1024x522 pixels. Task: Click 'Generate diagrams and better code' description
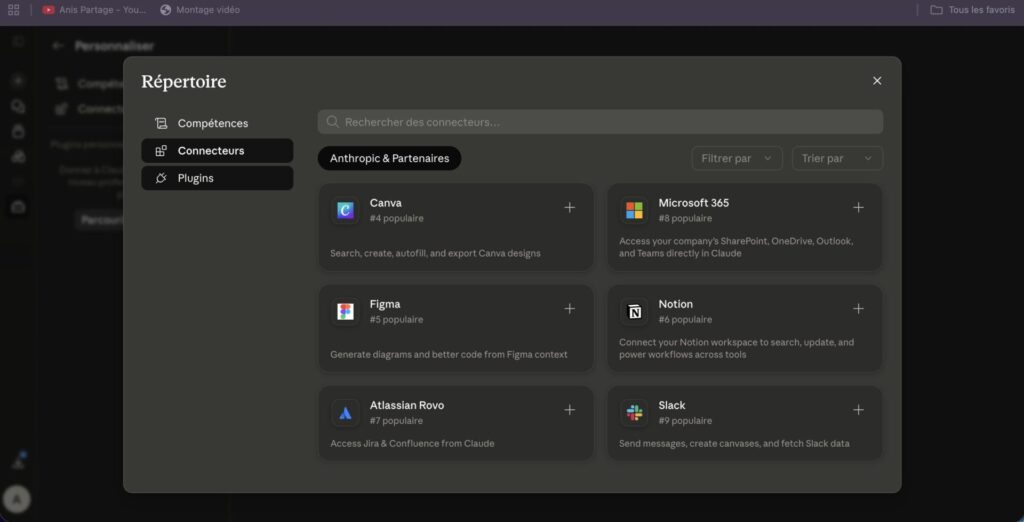click(449, 355)
